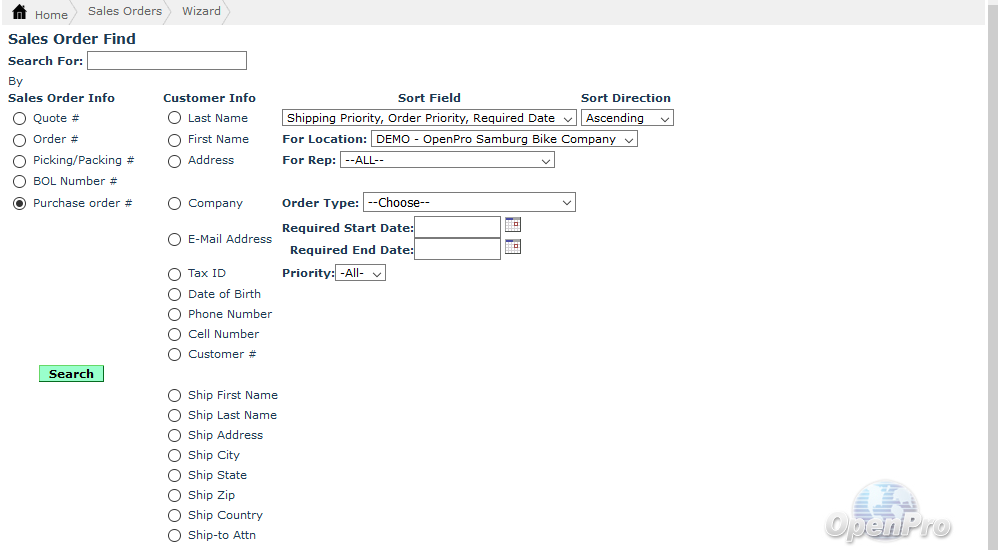This screenshot has width=998, height=550.
Task: Expand the Sort Field dropdown
Action: click(429, 118)
